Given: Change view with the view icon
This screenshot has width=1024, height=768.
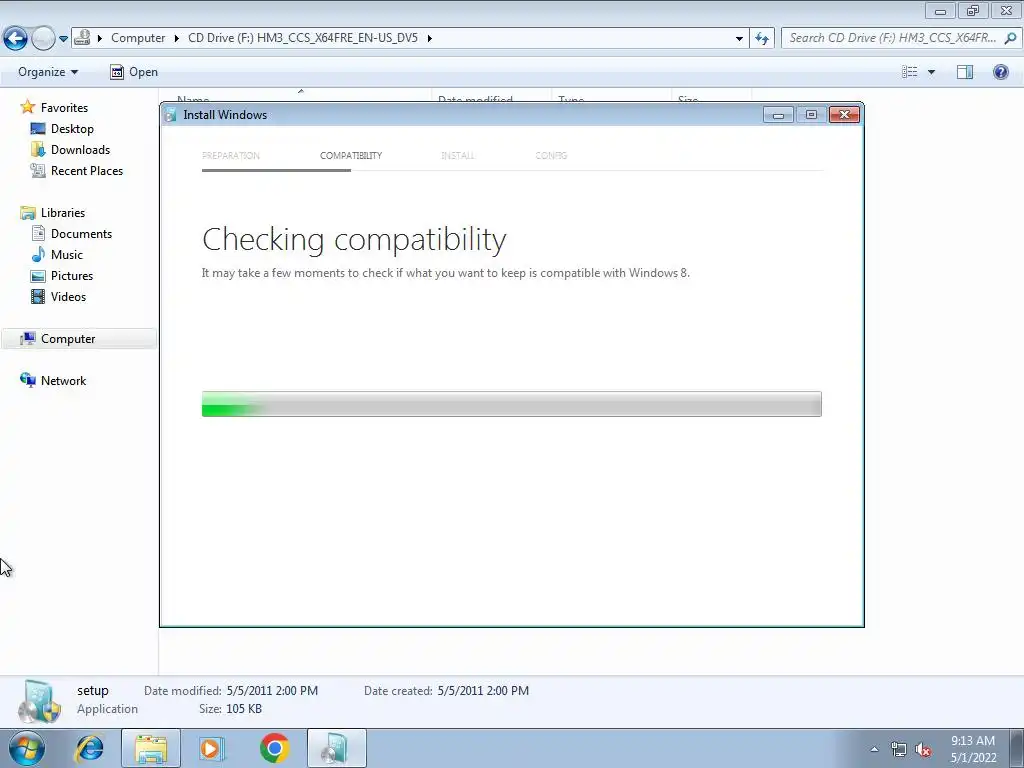Looking at the screenshot, I should pyautogui.click(x=910, y=72).
